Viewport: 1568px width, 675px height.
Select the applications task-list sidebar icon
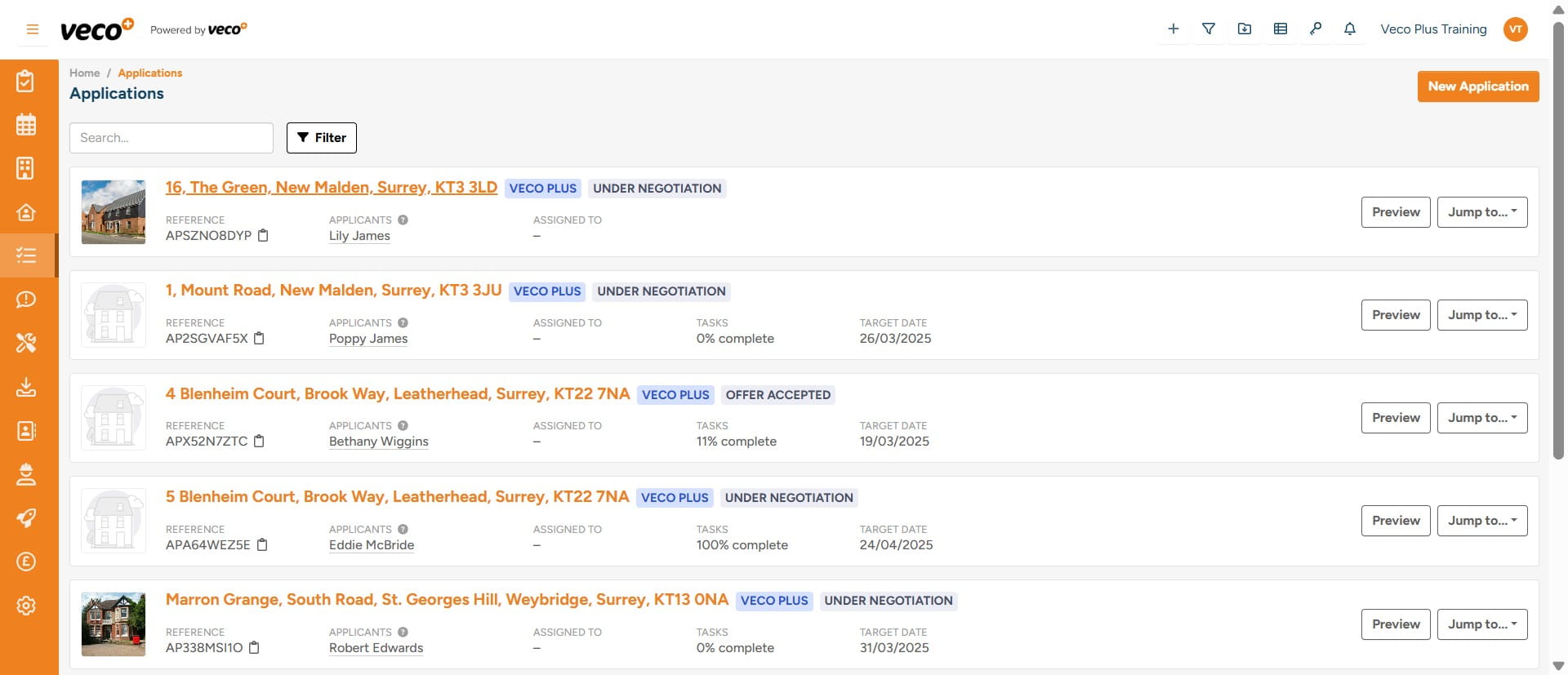click(x=26, y=255)
